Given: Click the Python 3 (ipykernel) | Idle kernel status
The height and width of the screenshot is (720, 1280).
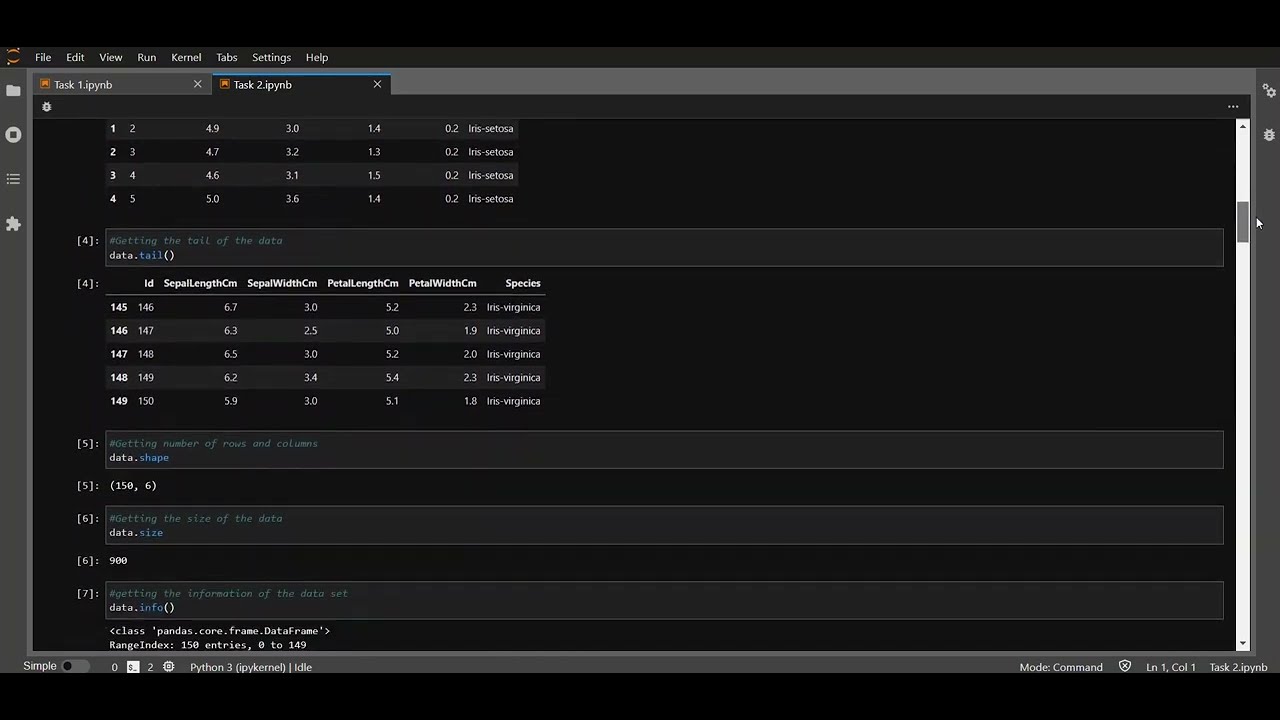Looking at the screenshot, I should (251, 667).
